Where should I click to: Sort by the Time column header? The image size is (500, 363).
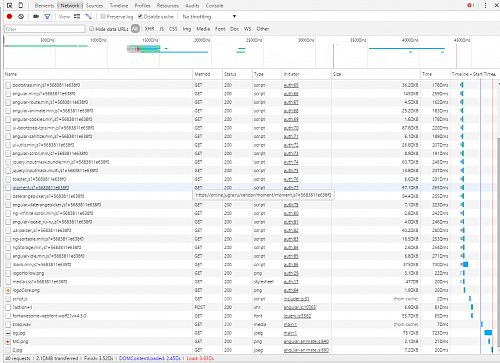[435, 74]
